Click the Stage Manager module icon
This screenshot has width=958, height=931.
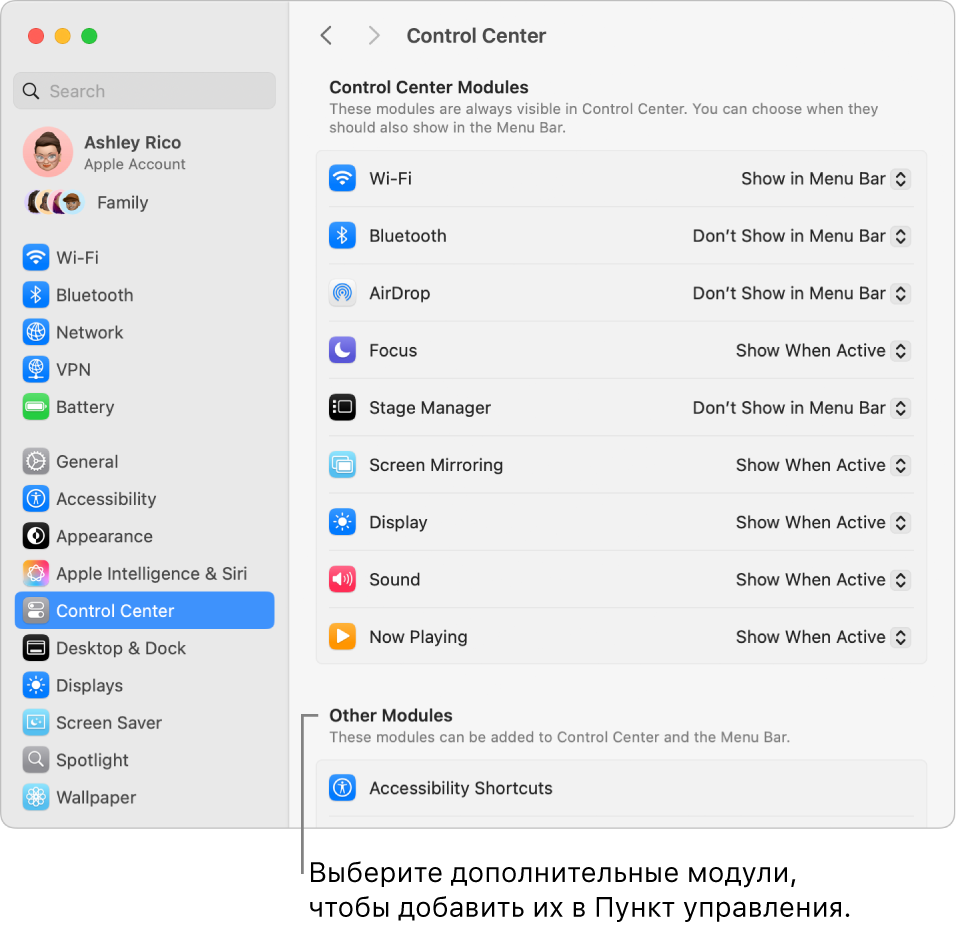[x=342, y=407]
